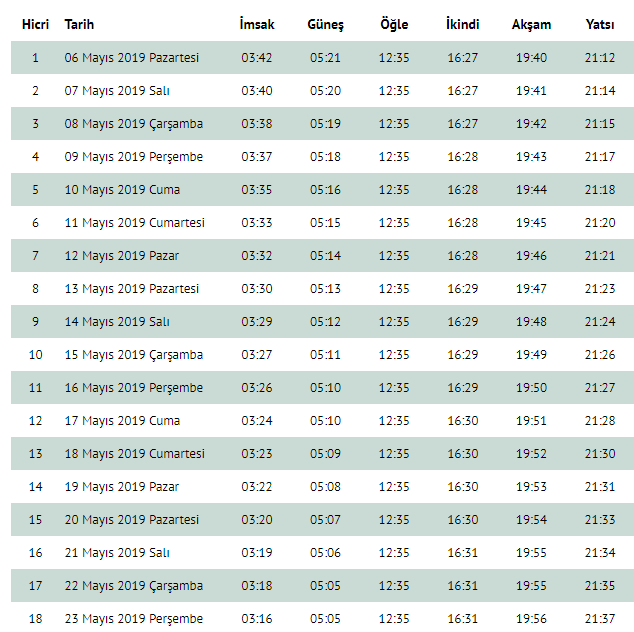Click the Güneş column header

click(x=325, y=24)
